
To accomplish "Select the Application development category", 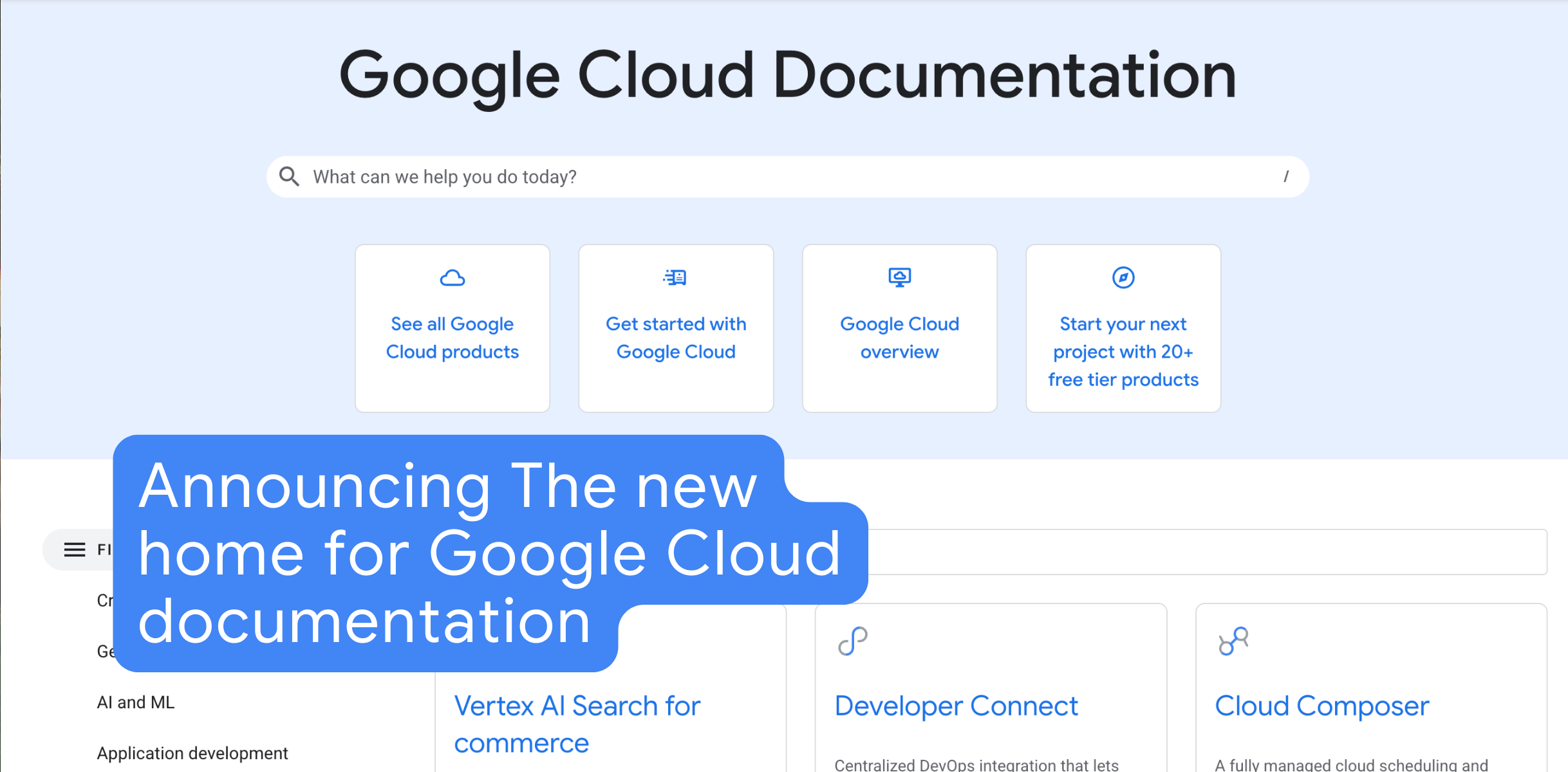I will [x=192, y=753].
